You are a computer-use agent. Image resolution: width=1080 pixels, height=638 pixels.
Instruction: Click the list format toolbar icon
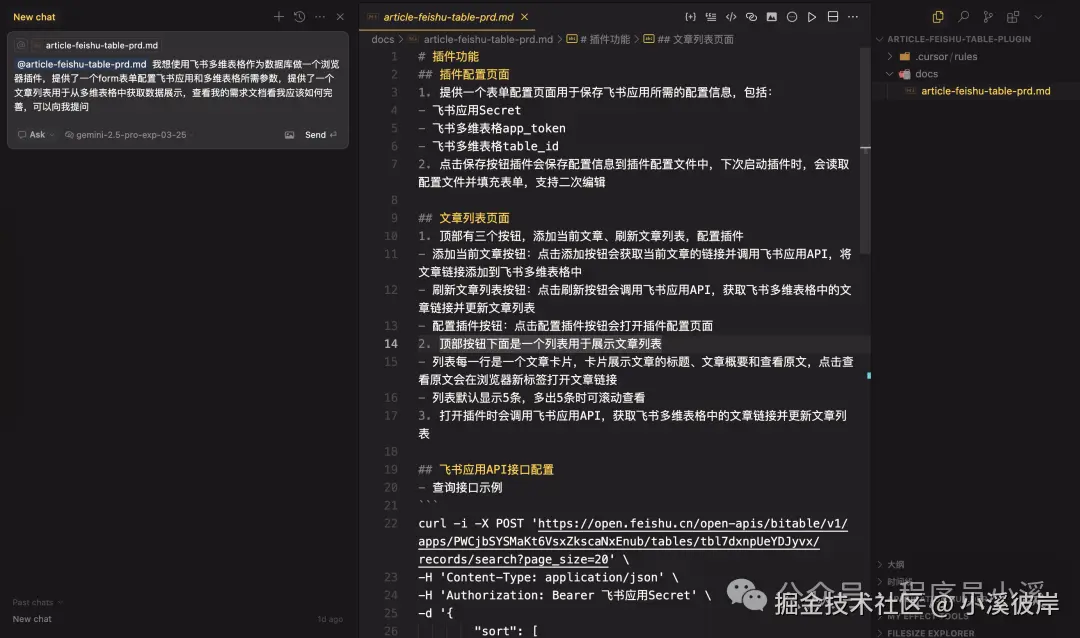coord(711,17)
